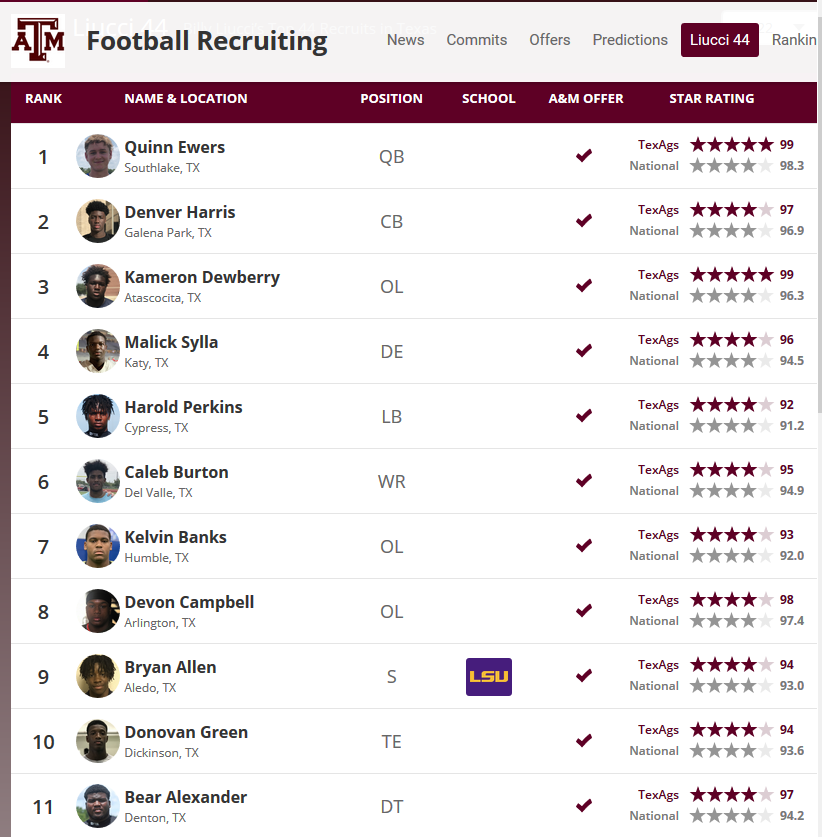
Task: Click Malick Sylla's A&M offer checkmark
Action: 584,351
